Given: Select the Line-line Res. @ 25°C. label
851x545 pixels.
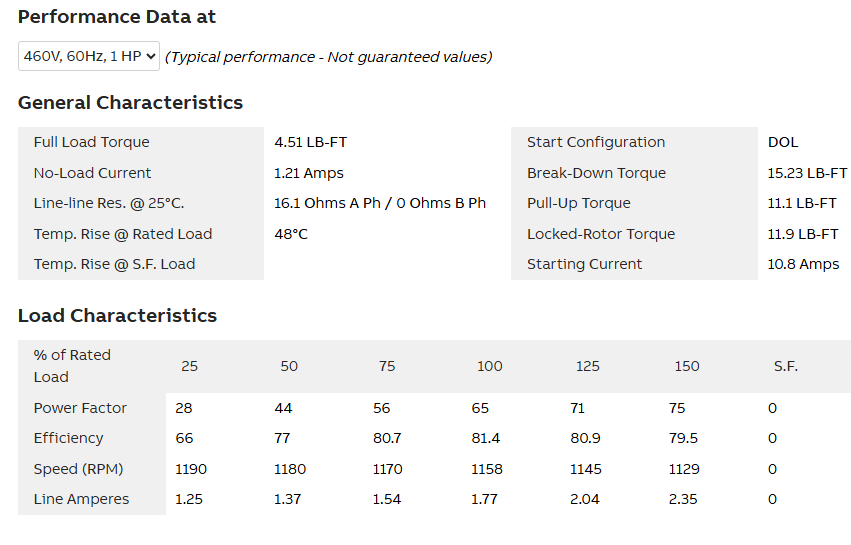Looking at the screenshot, I should tap(108, 203).
